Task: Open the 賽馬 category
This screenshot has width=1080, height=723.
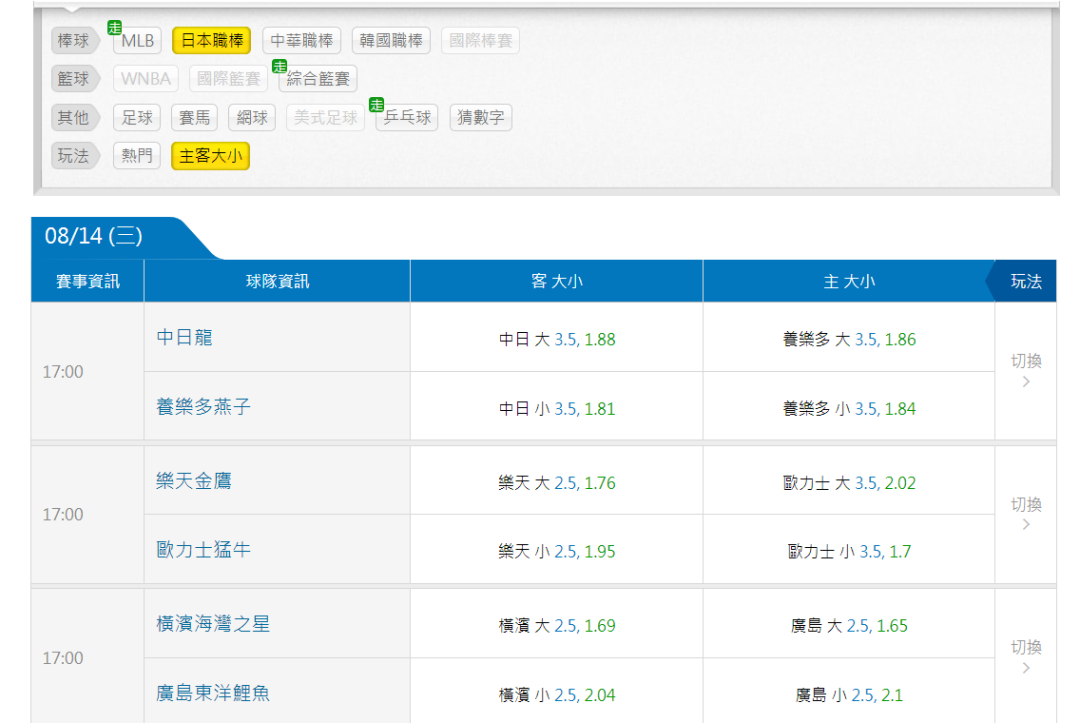Action: click(194, 118)
